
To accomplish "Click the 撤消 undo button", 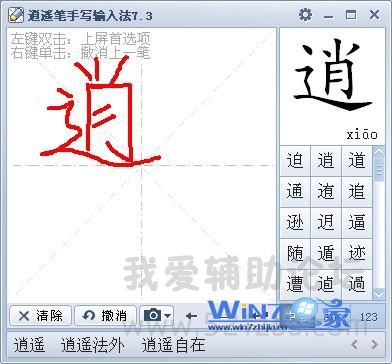I will click(105, 315).
